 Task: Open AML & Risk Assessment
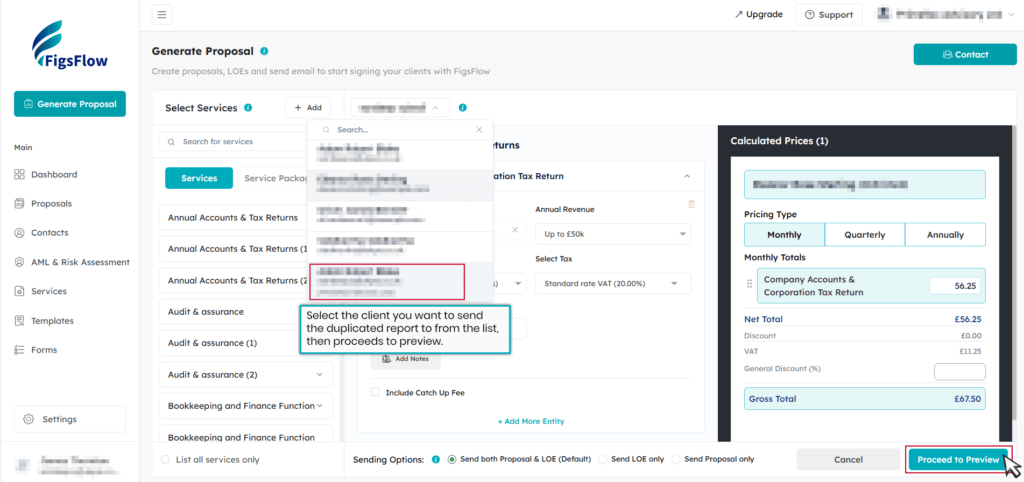[x=80, y=262]
